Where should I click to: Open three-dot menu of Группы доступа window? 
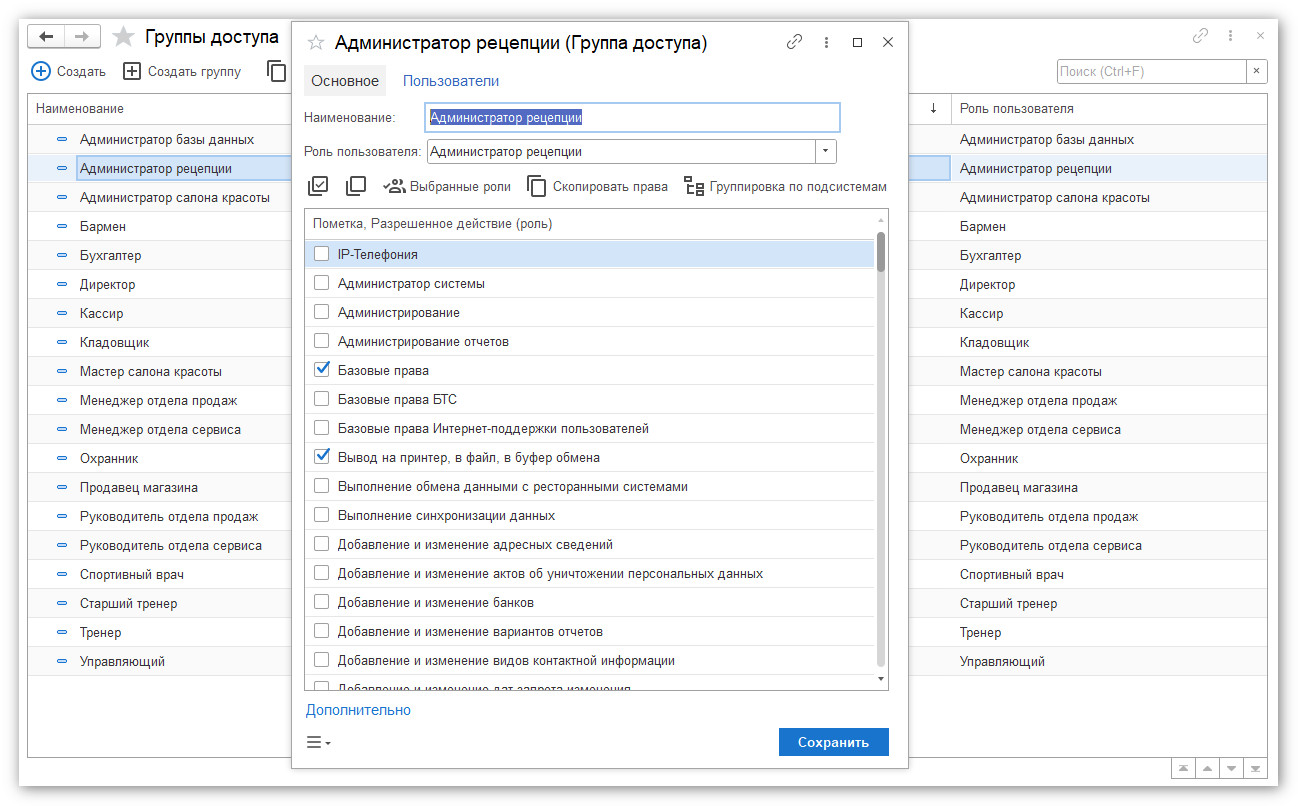click(x=1230, y=36)
